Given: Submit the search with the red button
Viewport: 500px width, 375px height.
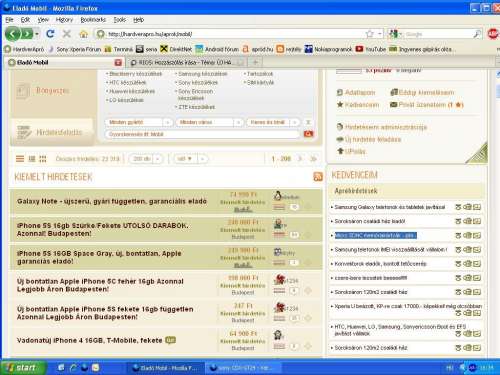Looking at the screenshot, I should click(309, 134).
